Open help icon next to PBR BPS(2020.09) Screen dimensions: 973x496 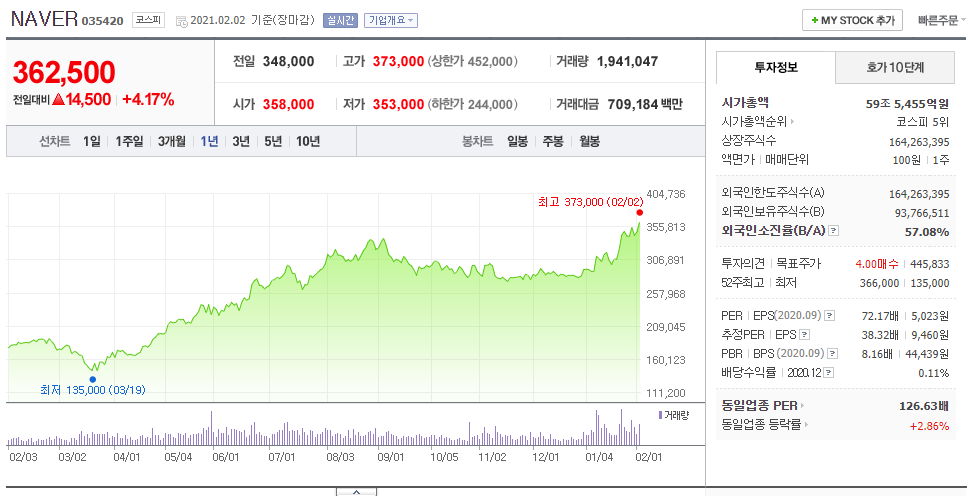click(833, 354)
